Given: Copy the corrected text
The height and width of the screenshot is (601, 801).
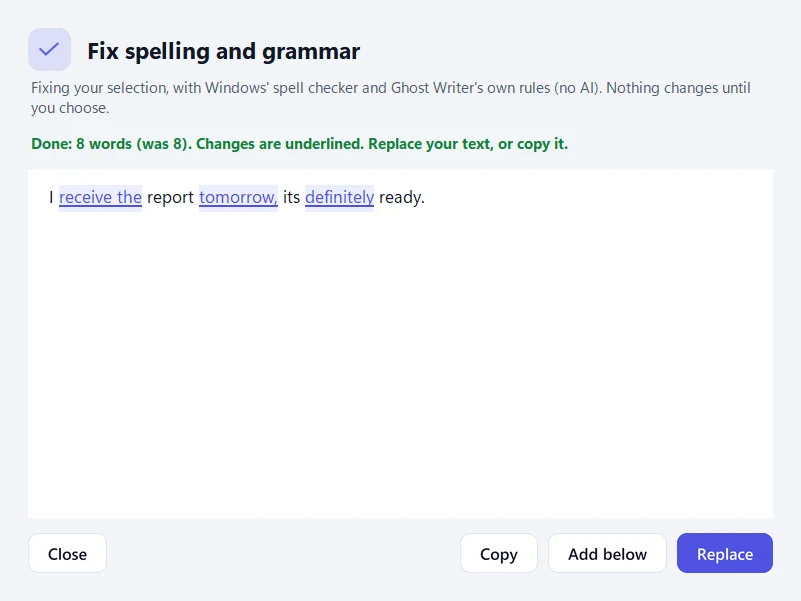Looking at the screenshot, I should pos(499,553).
